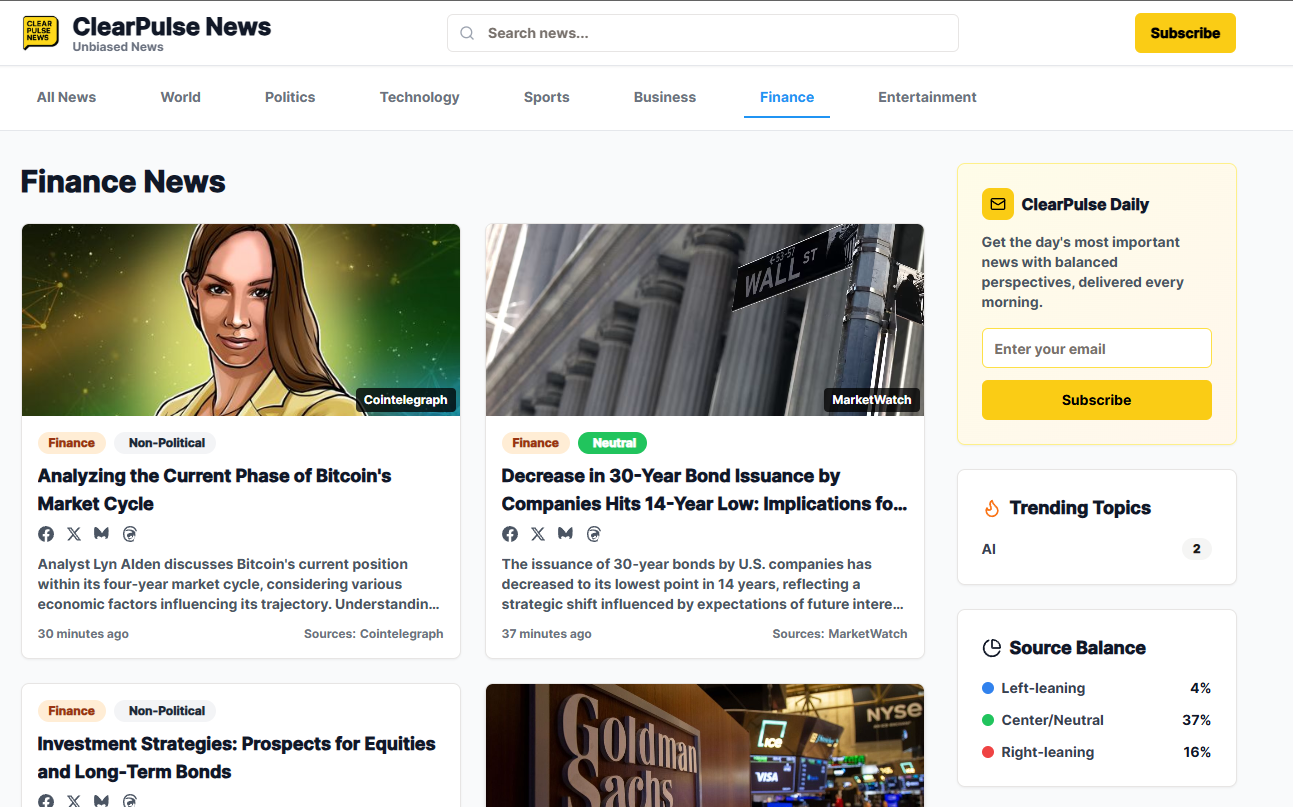Click the Finance News page heading
1293x807 pixels.
click(123, 181)
